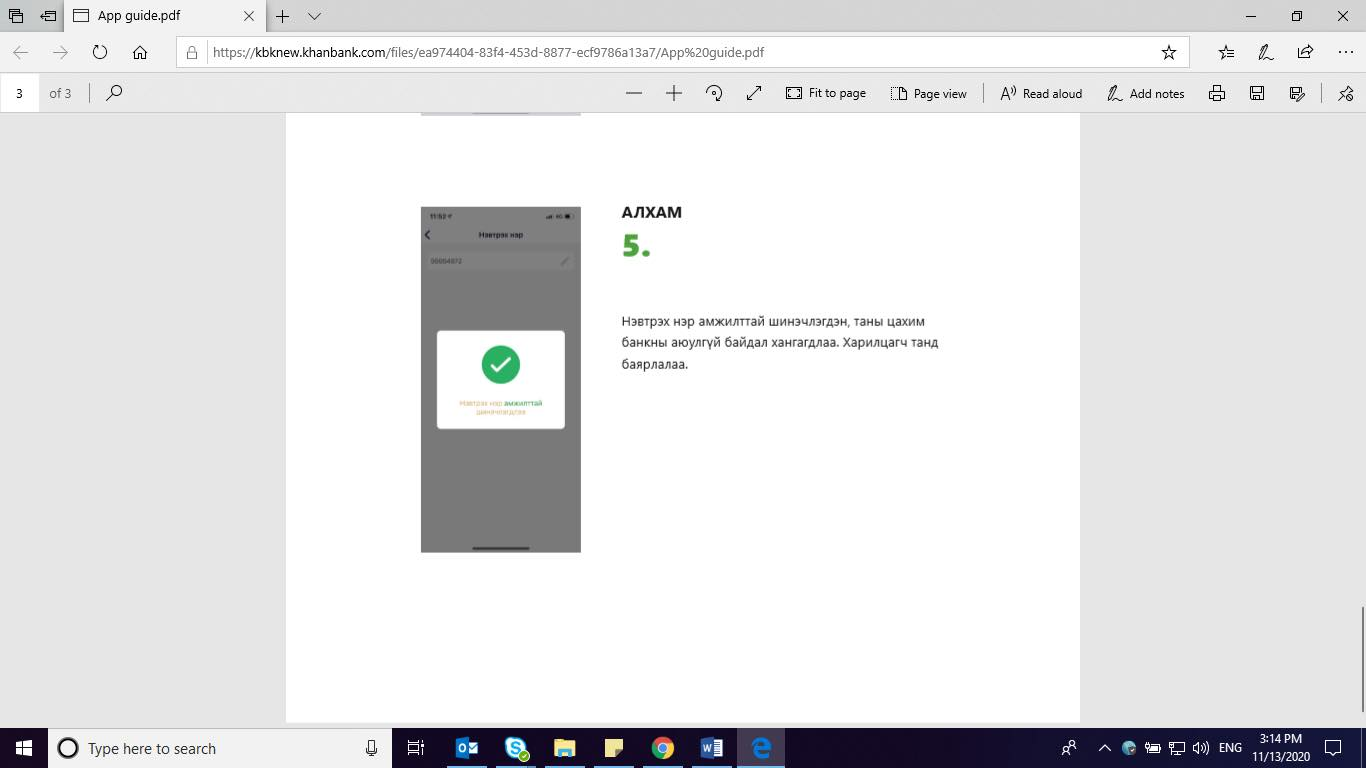
Task: Add this page to favorites star
Action: pyautogui.click(x=1168, y=52)
